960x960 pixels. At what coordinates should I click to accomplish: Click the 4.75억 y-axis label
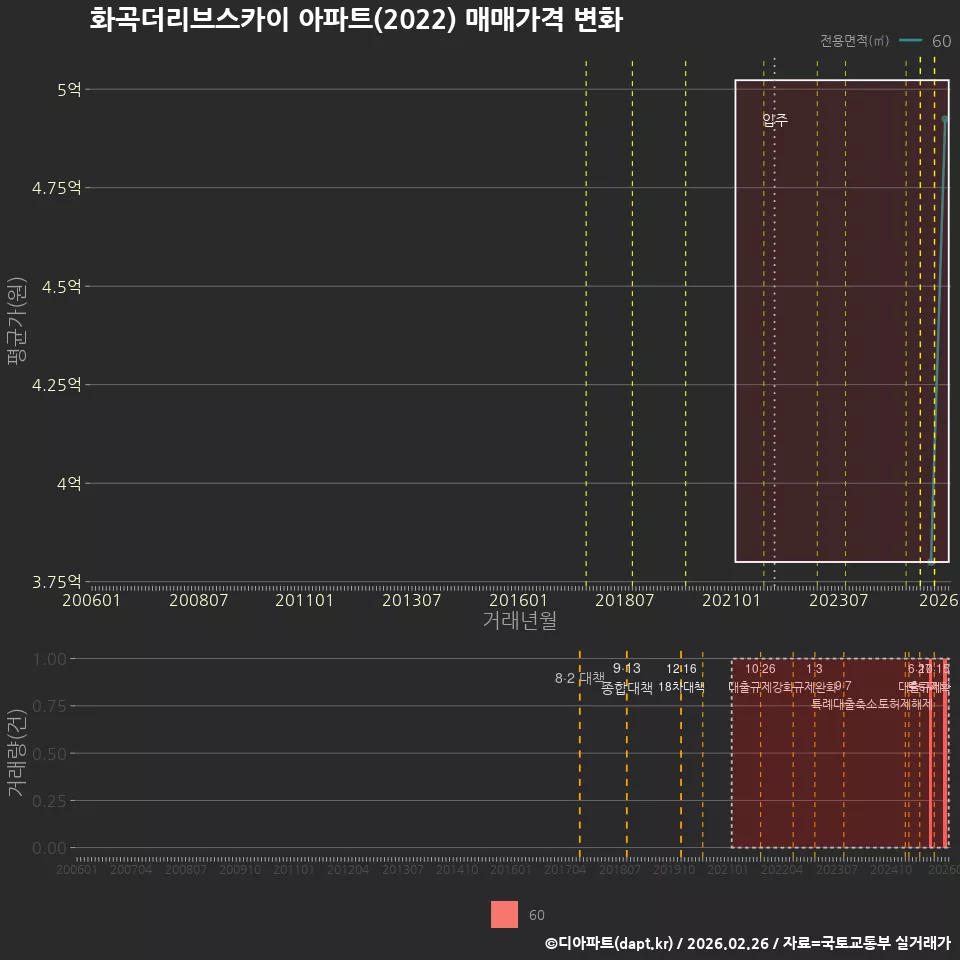pyautogui.click(x=57, y=188)
